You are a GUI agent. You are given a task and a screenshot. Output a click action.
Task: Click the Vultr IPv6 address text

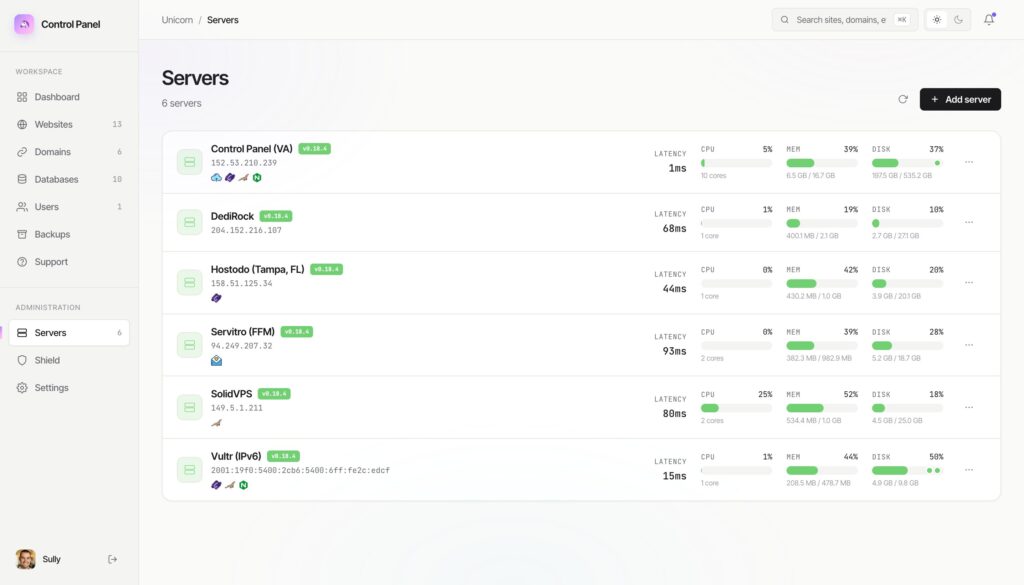300,471
